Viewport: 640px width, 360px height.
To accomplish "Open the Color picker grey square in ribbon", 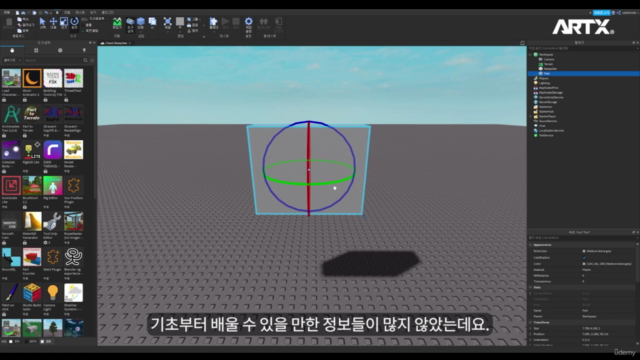I will coord(180,21).
